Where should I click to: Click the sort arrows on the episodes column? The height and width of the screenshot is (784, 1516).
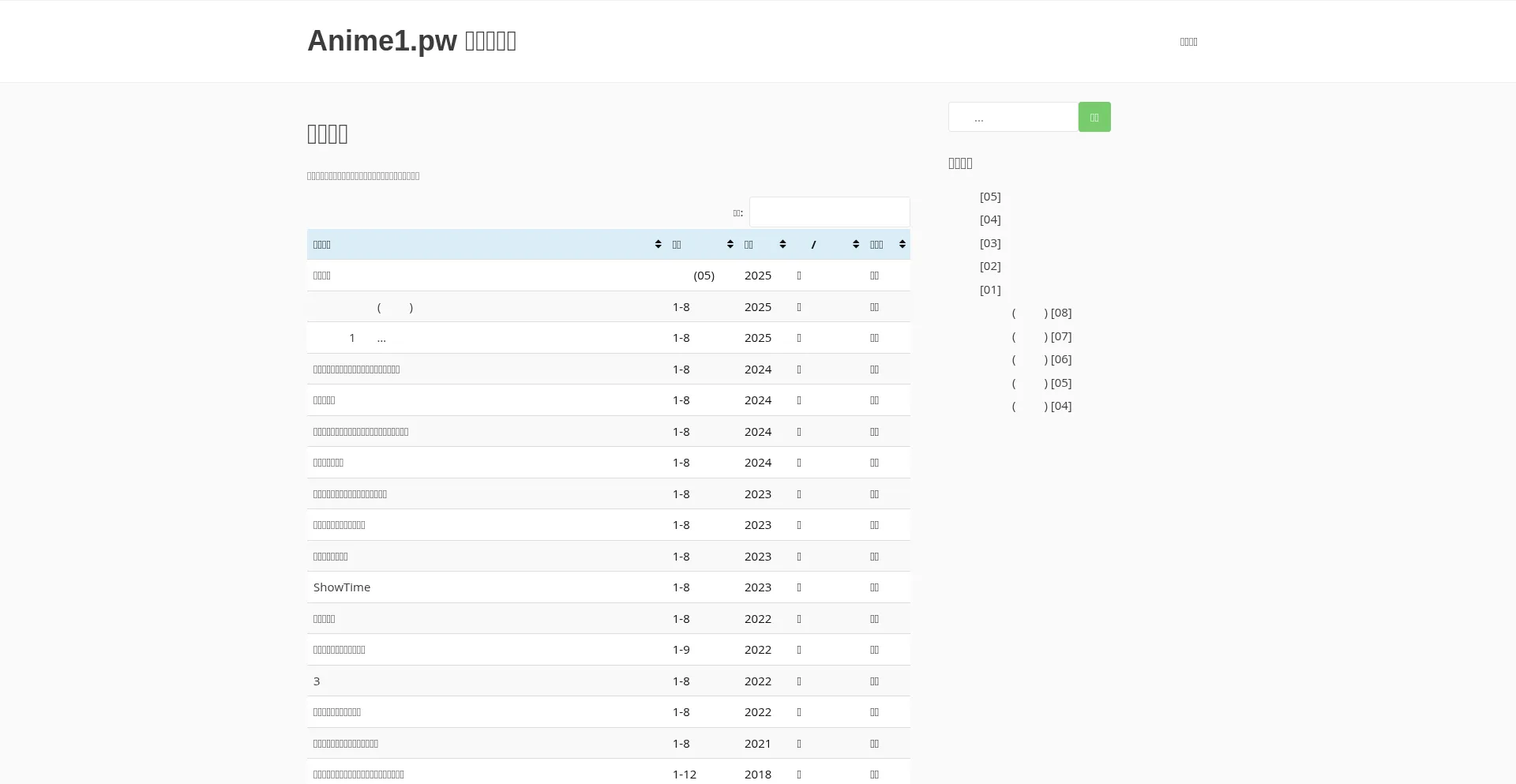(730, 245)
